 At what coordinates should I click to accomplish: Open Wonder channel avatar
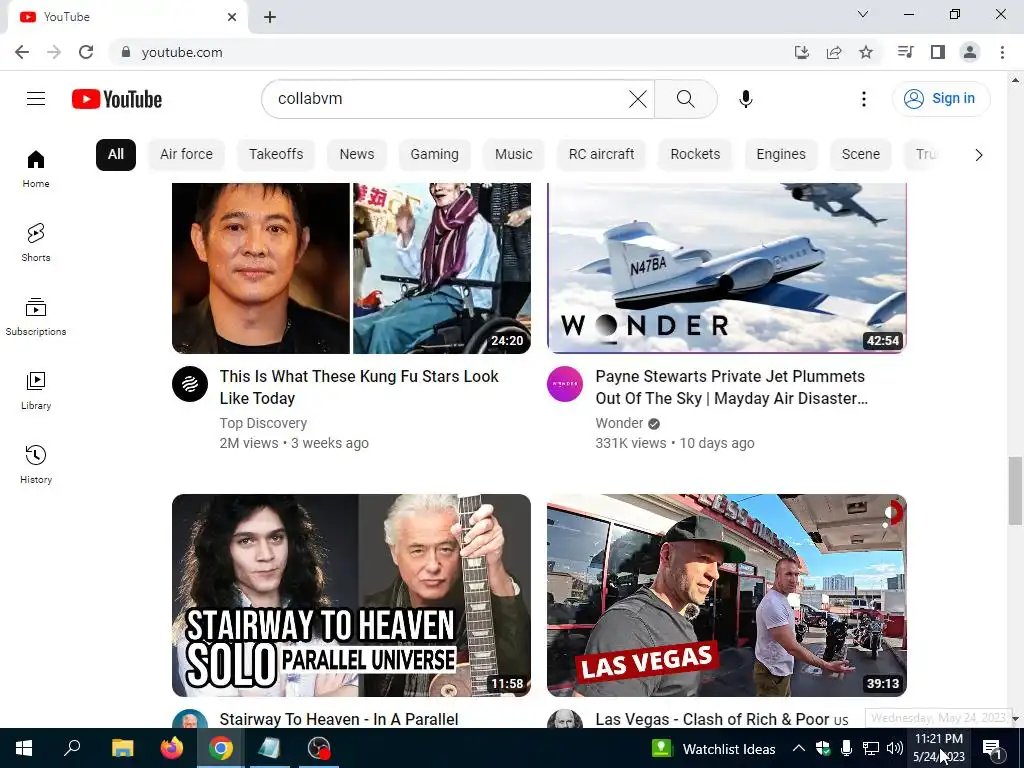pos(565,384)
